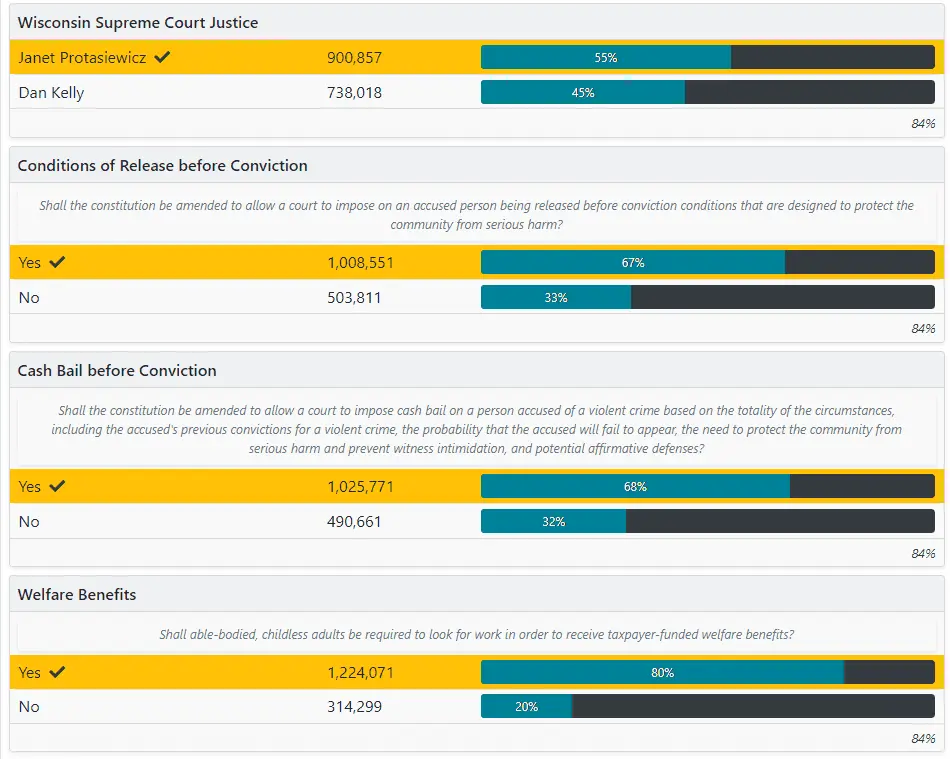Click the Cash Bail before Conviction heading
The image size is (950, 759).
point(117,371)
